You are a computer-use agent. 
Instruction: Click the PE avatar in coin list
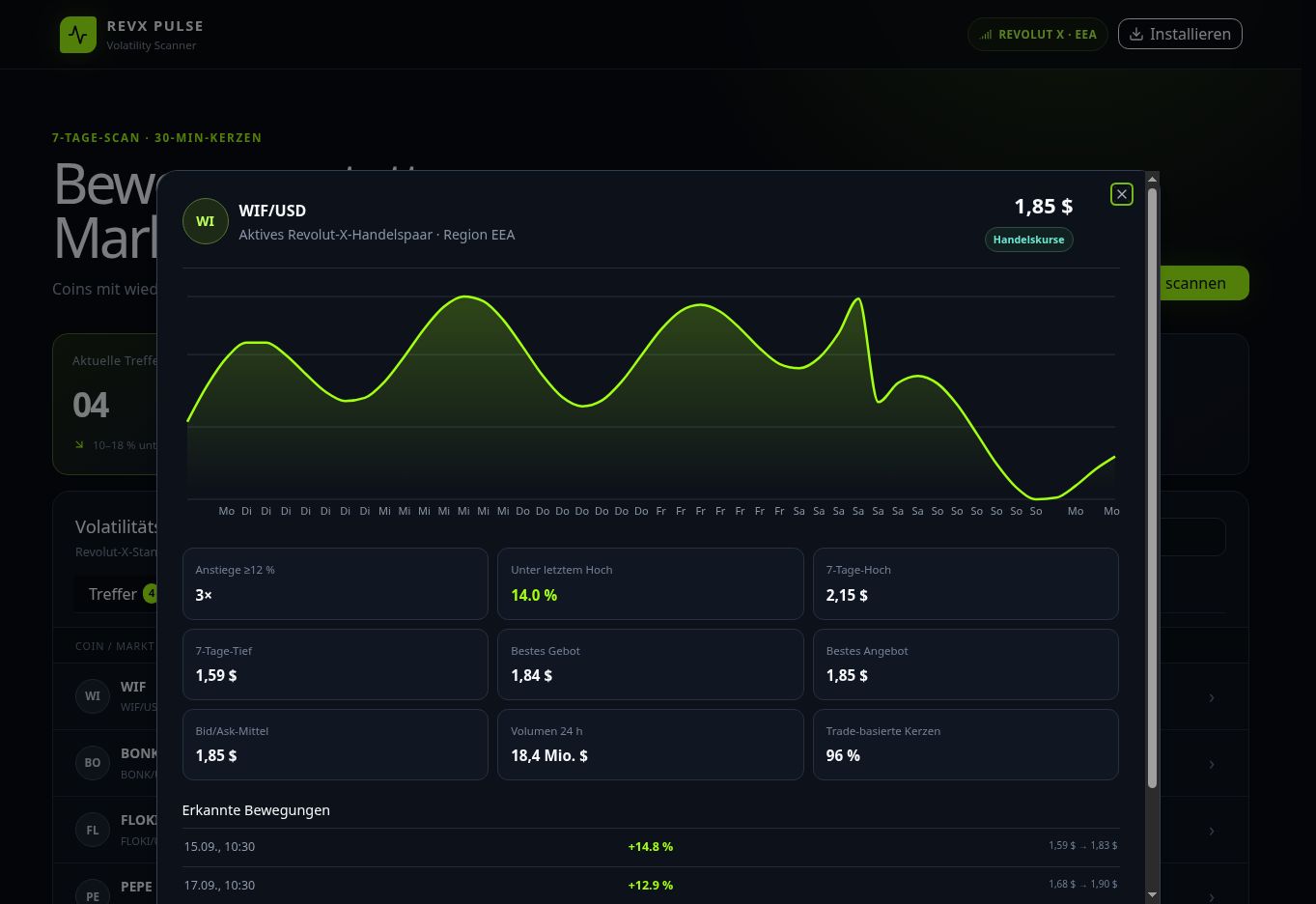[93, 891]
